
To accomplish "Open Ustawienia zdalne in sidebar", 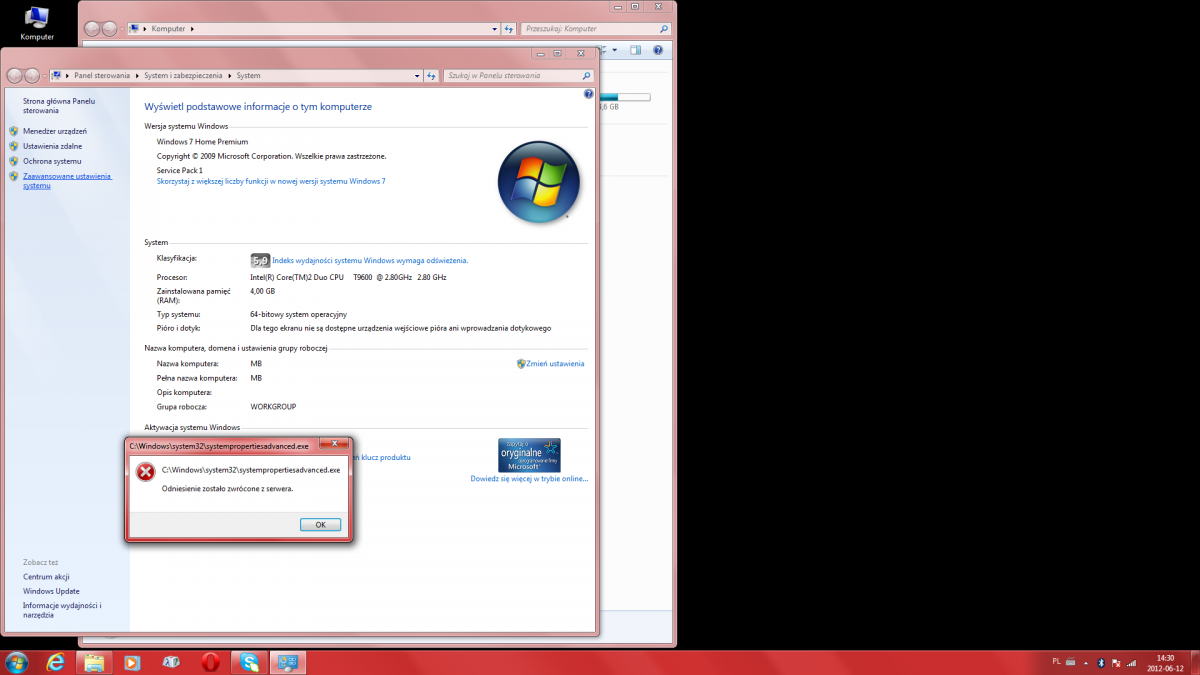I will (52, 146).
